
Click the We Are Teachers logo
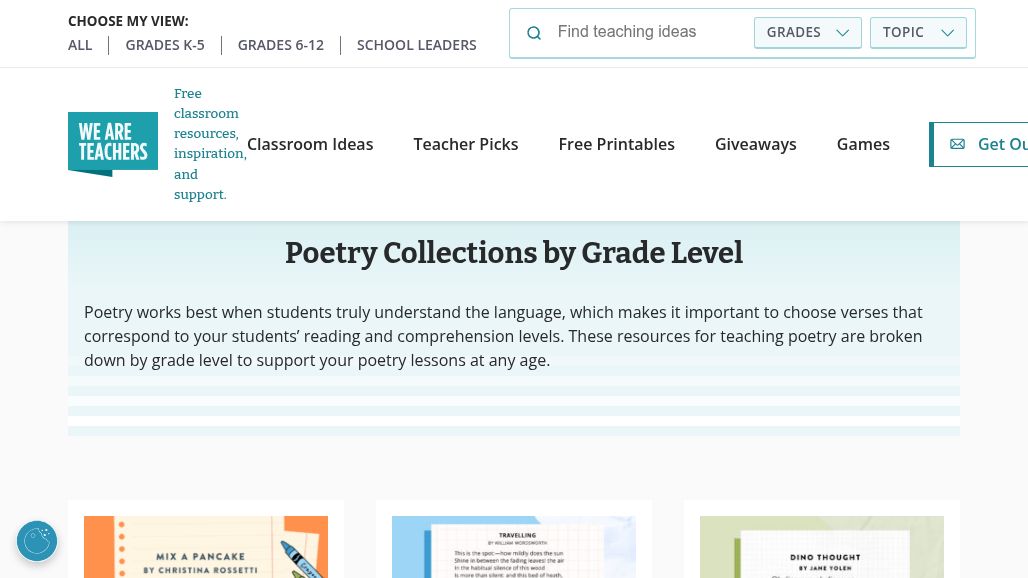113,144
